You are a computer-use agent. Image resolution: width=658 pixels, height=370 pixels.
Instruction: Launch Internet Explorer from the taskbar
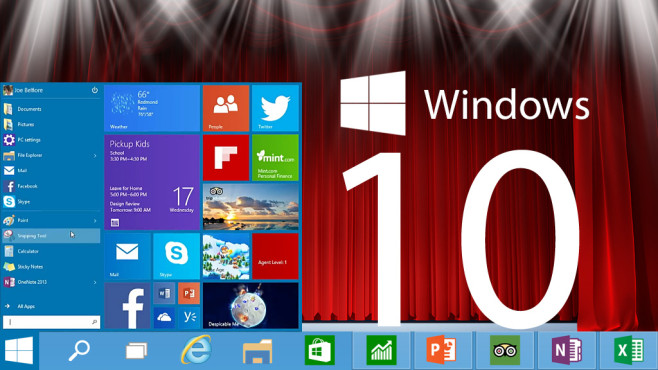point(196,349)
